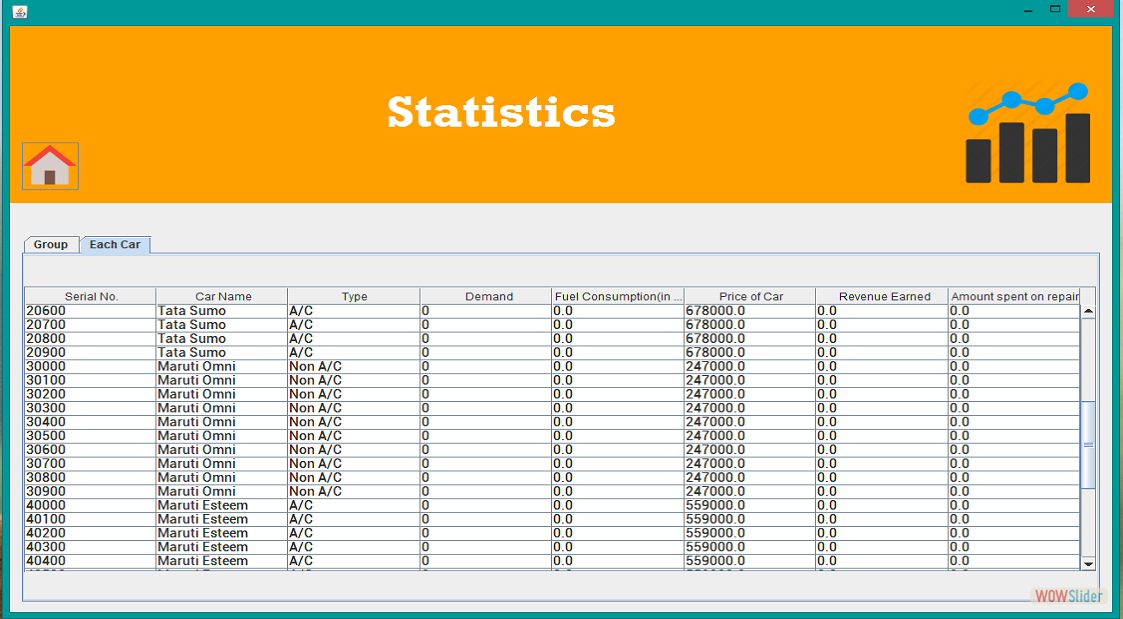Select serial number 30900 cell
This screenshot has width=1123, height=619.
click(90, 491)
